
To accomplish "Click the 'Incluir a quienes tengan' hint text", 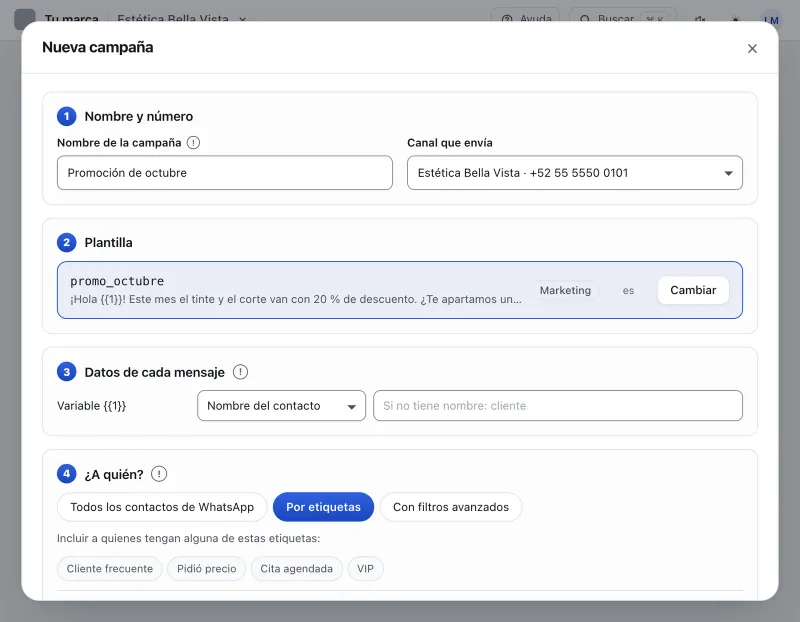I will pos(188,538).
